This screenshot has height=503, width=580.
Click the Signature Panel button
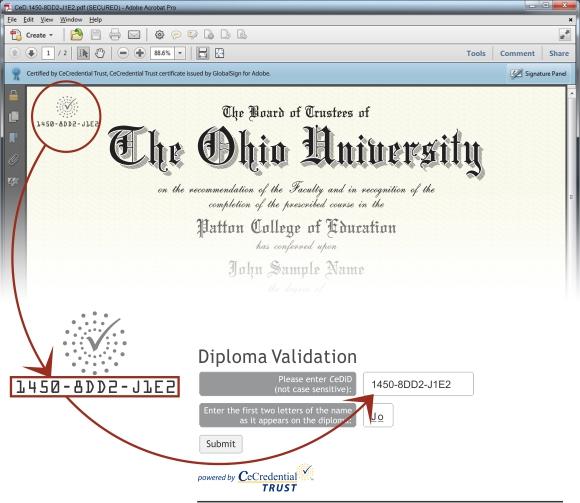538,74
